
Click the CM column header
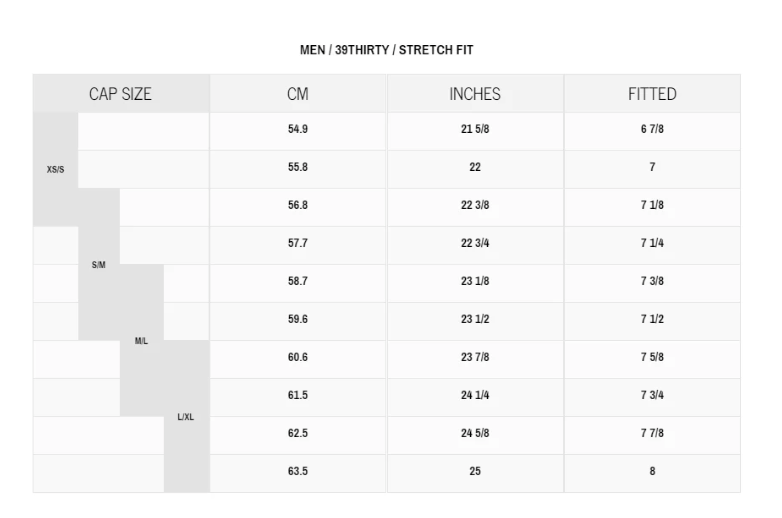(297, 94)
